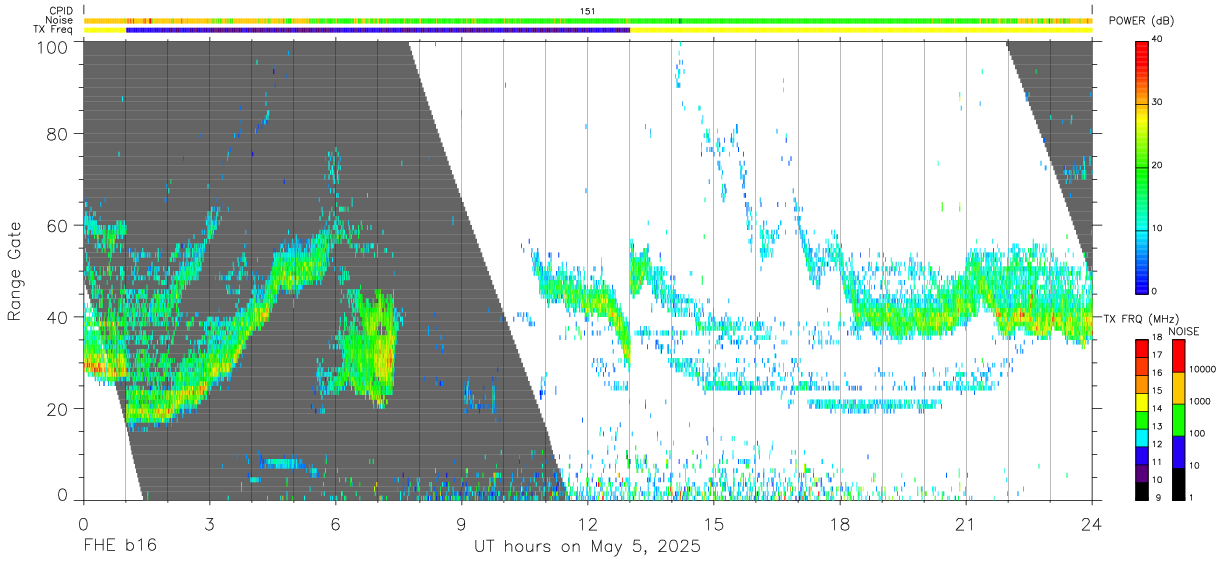1228x567 pixels.
Task: Click the 21 tick on the UT hours axis
Action: pos(965,523)
